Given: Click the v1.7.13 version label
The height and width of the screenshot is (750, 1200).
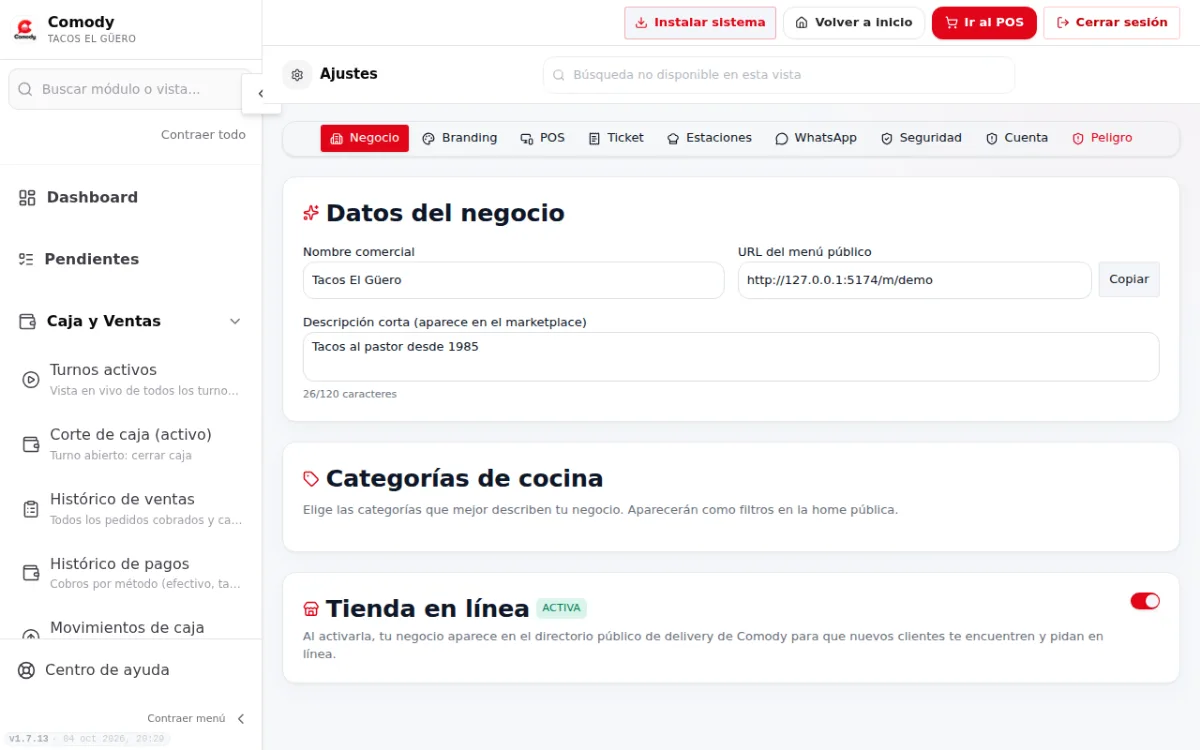Looking at the screenshot, I should tap(29, 739).
